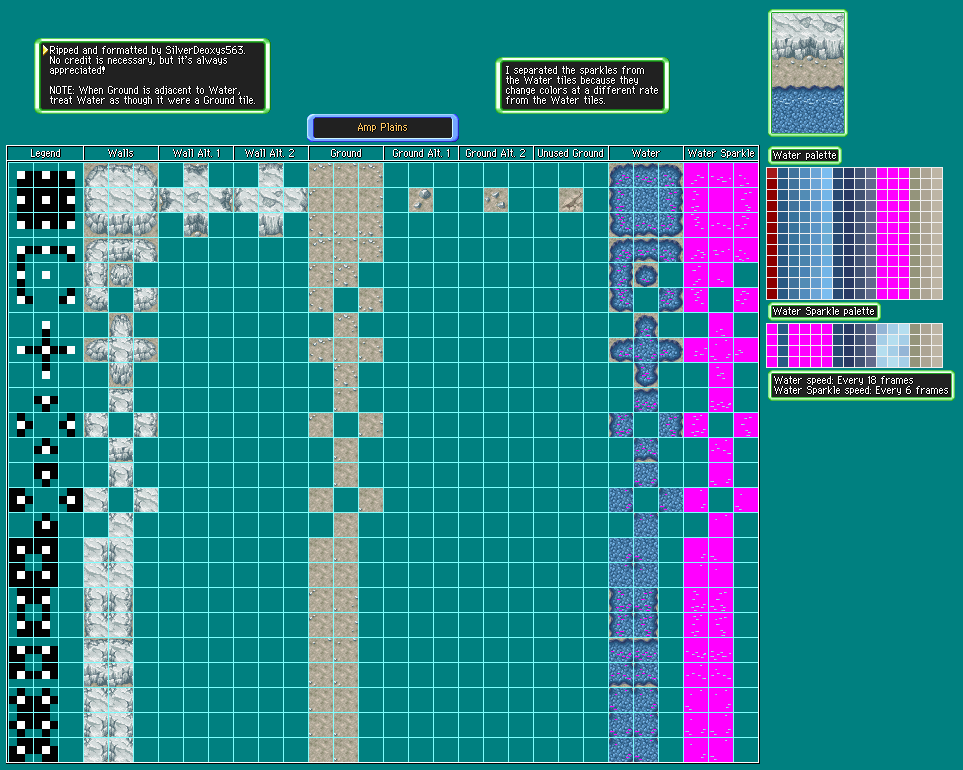
Task: Select the Walls column header
Action: tap(120, 153)
